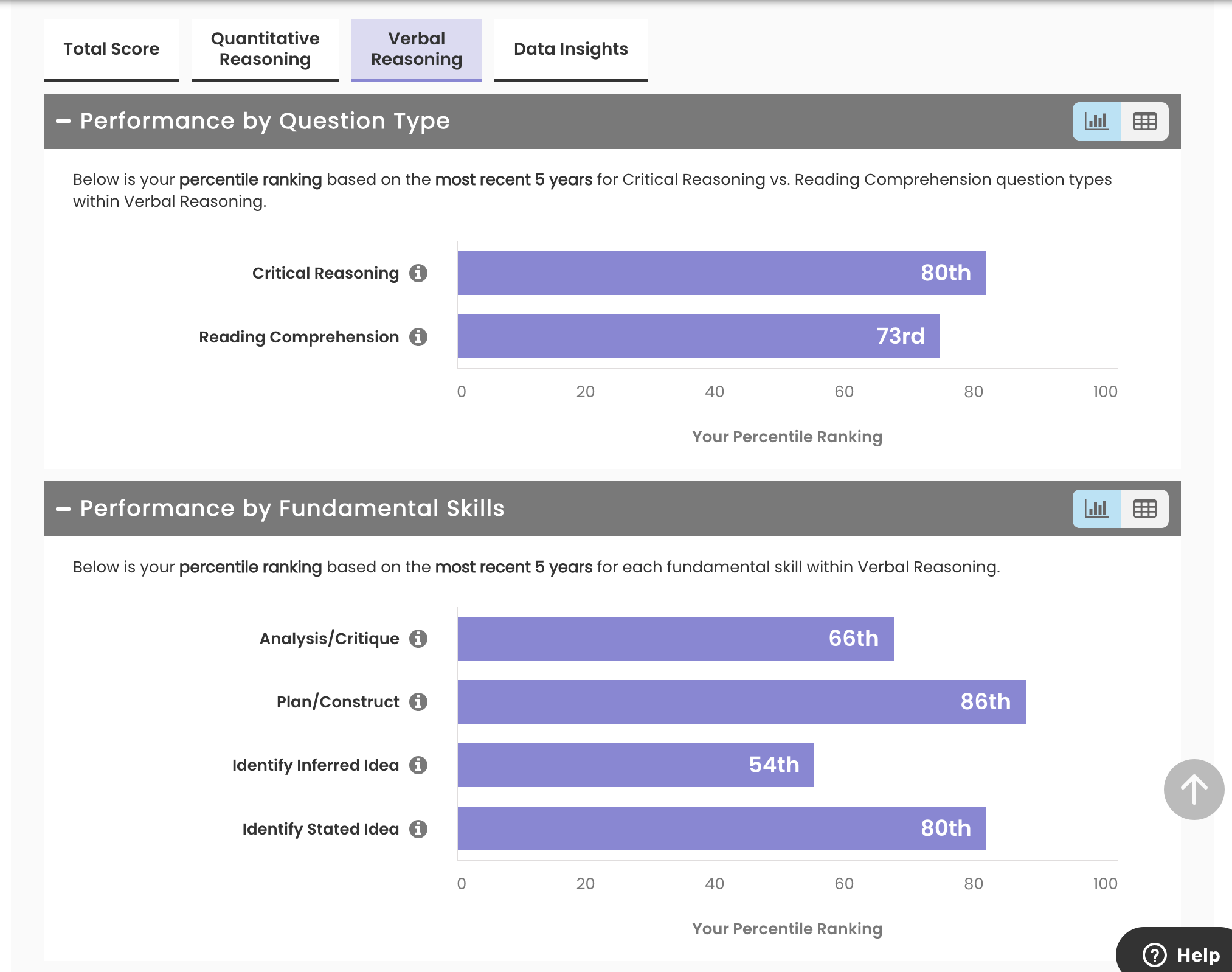Select the Data Insights tab
This screenshot has width=1232, height=972.
pos(570,49)
